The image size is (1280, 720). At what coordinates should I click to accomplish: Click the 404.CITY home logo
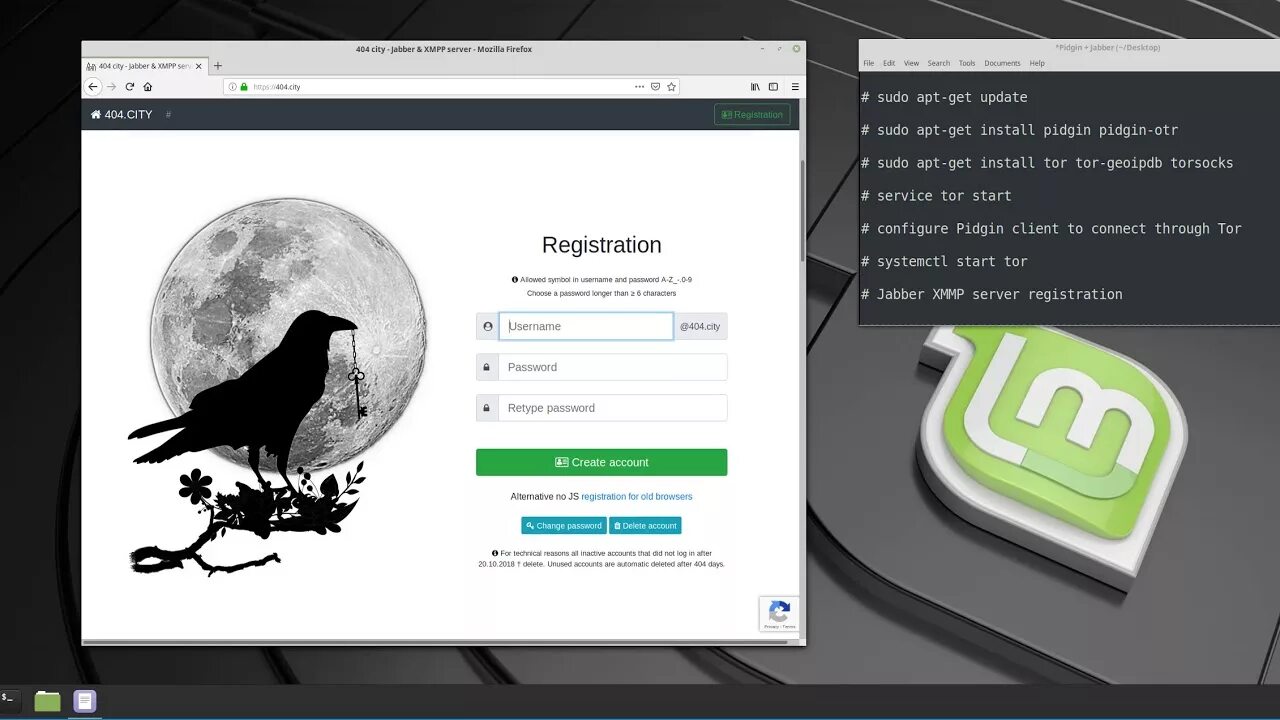coord(121,114)
